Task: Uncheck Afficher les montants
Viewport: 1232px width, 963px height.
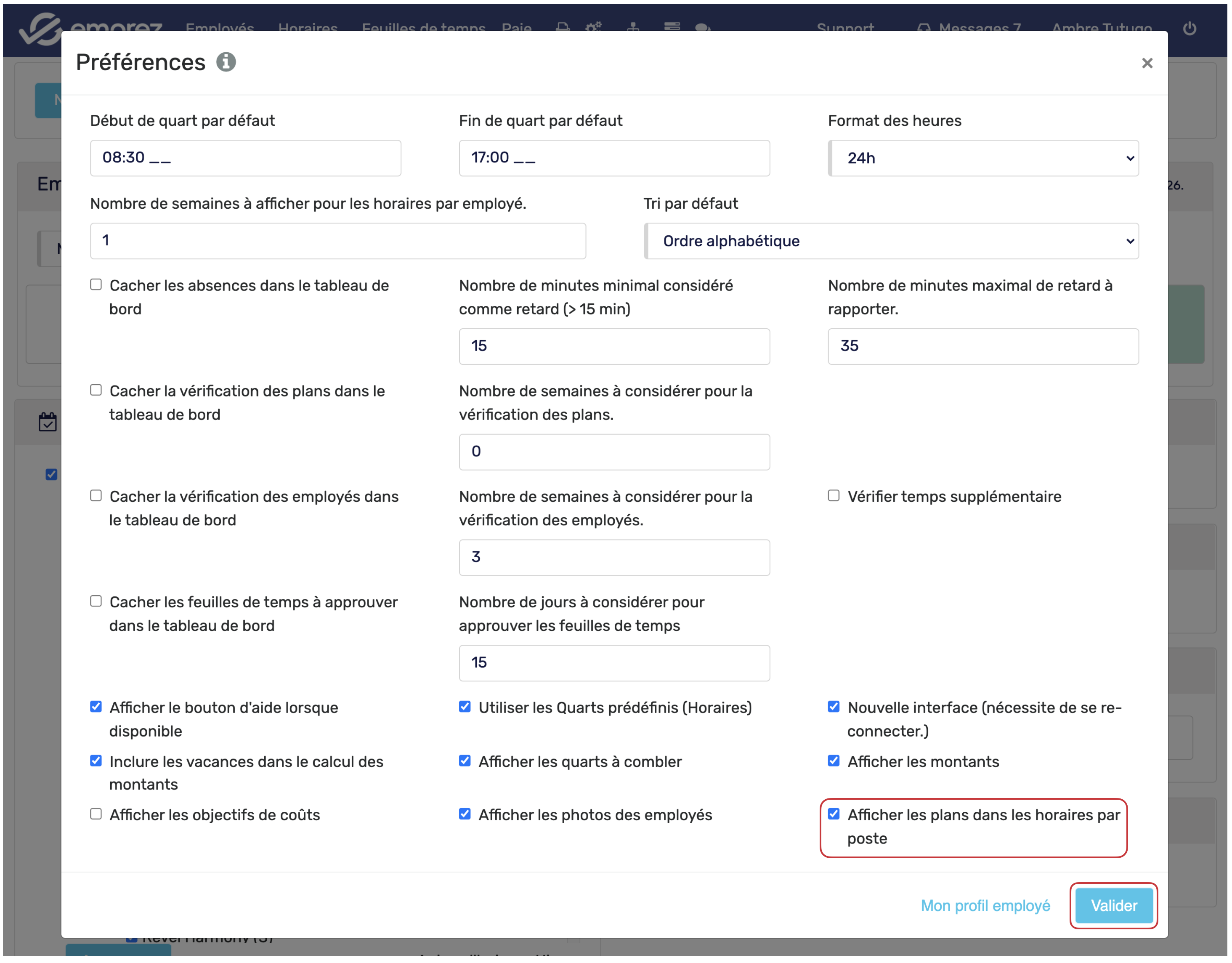Action: pos(833,761)
